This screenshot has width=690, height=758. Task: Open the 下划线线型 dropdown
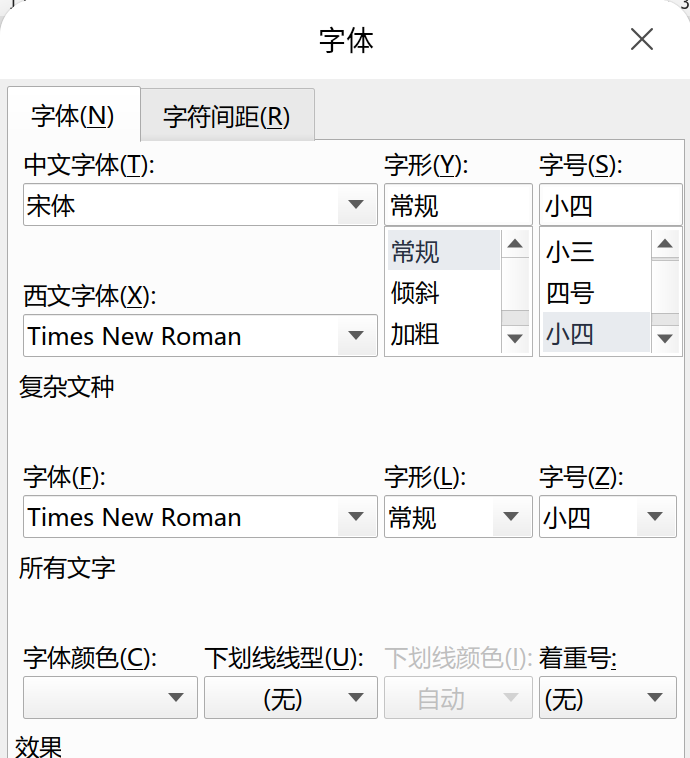356,698
